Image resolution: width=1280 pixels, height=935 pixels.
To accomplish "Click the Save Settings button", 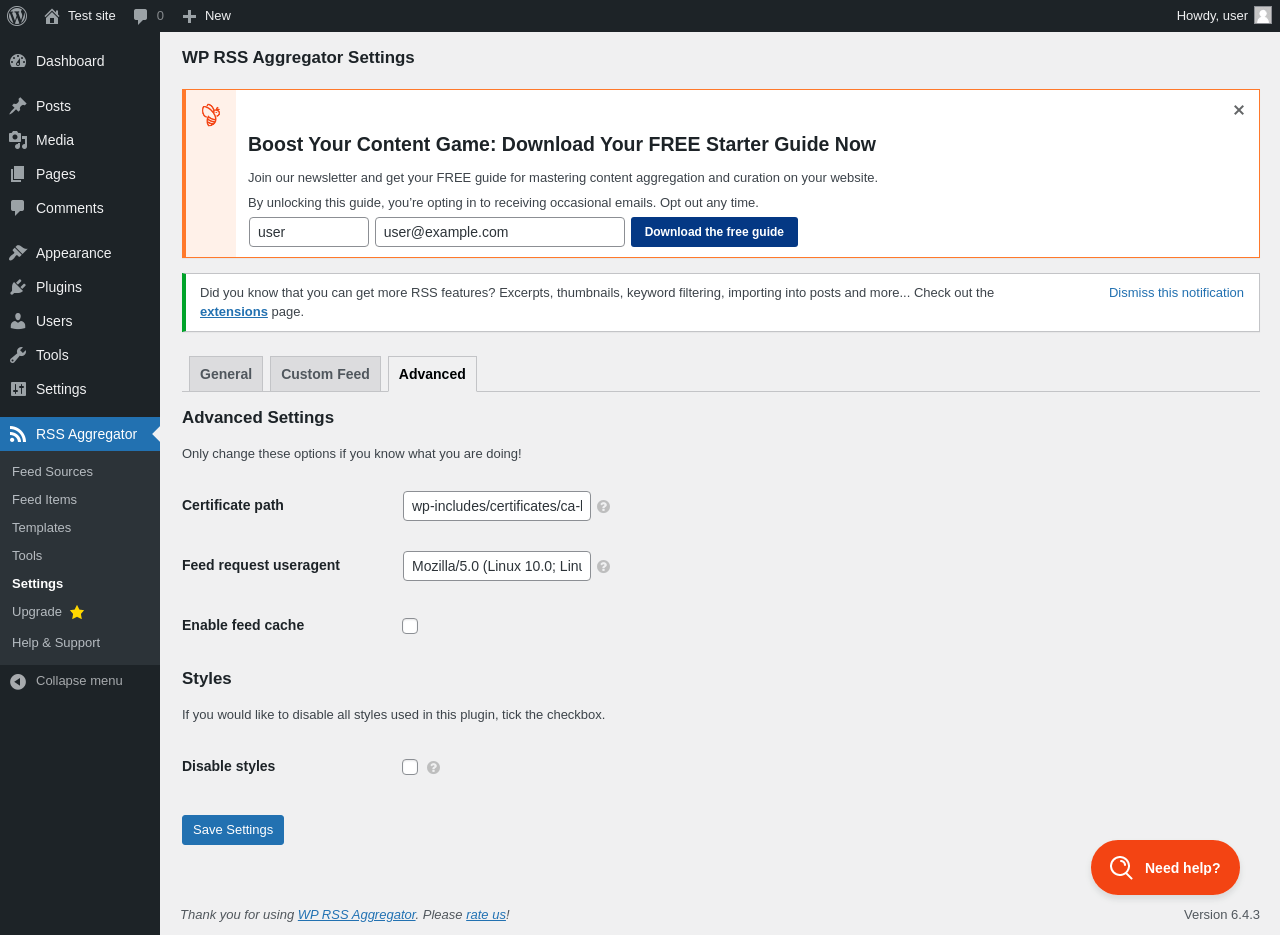I will (x=233, y=830).
